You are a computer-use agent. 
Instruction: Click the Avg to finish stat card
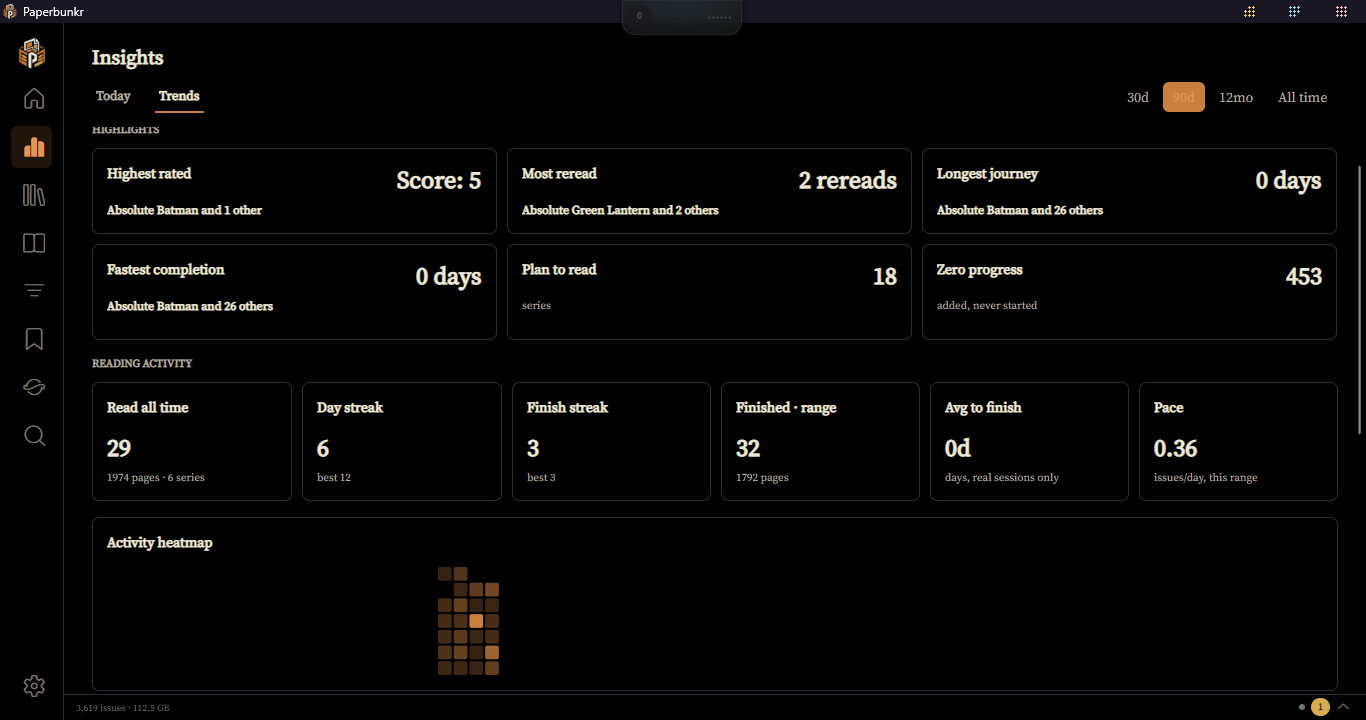(1029, 441)
